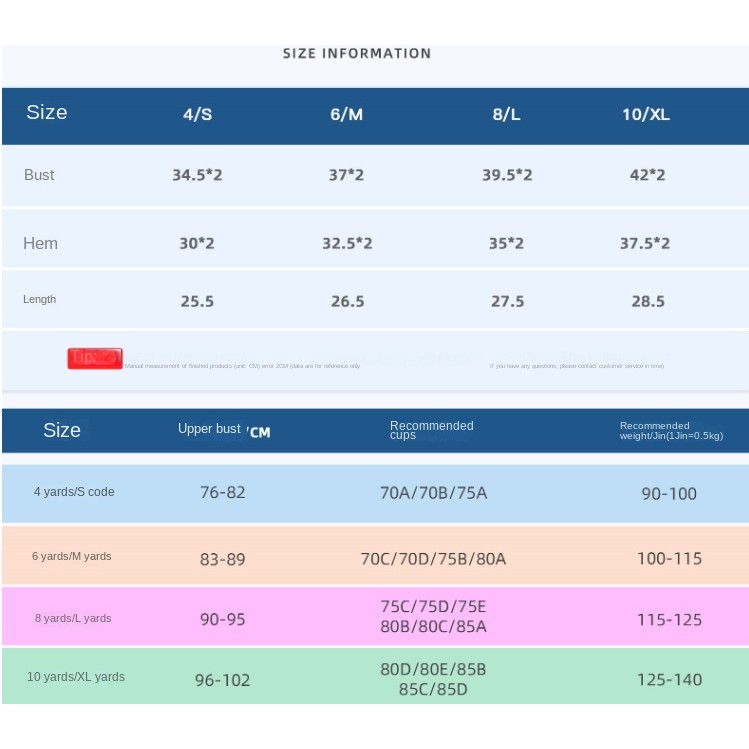
Task: Click the red Tips badge
Action: click(95, 358)
